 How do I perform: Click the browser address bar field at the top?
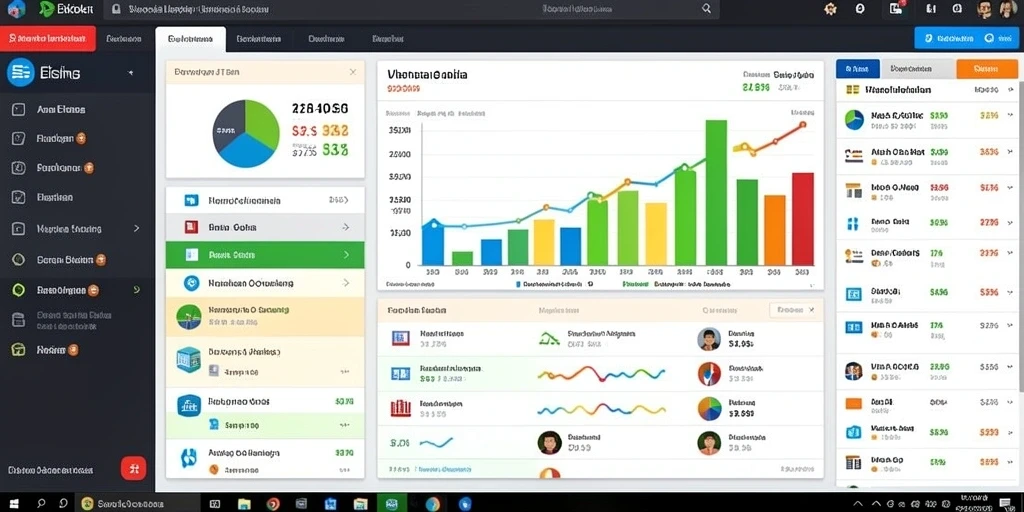point(411,9)
